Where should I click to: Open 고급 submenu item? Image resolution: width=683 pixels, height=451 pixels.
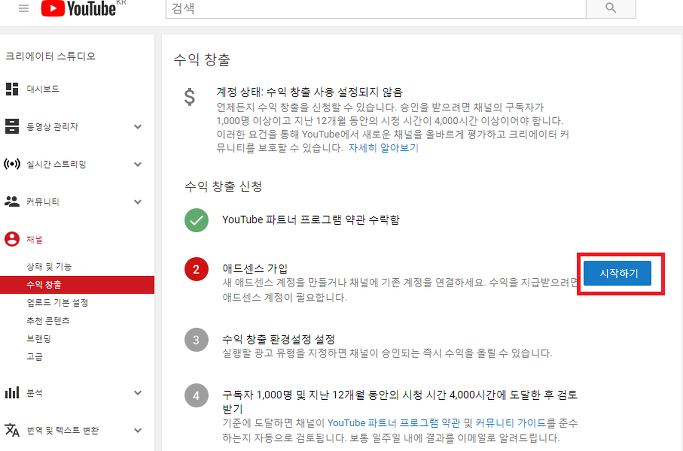coord(34,356)
